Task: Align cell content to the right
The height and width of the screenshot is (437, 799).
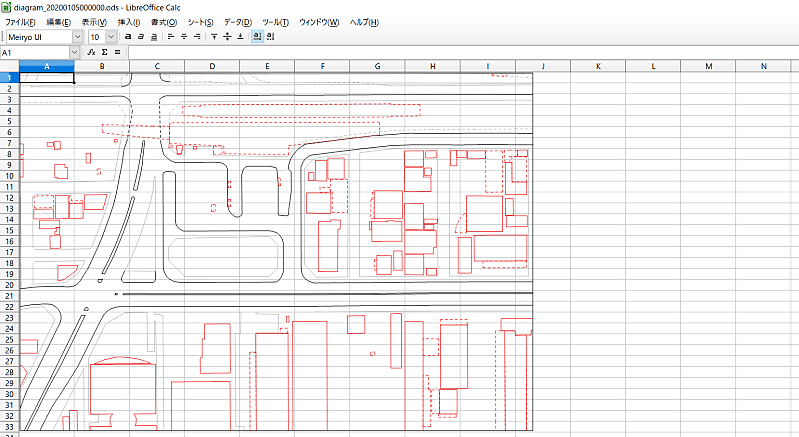Action: pos(197,37)
